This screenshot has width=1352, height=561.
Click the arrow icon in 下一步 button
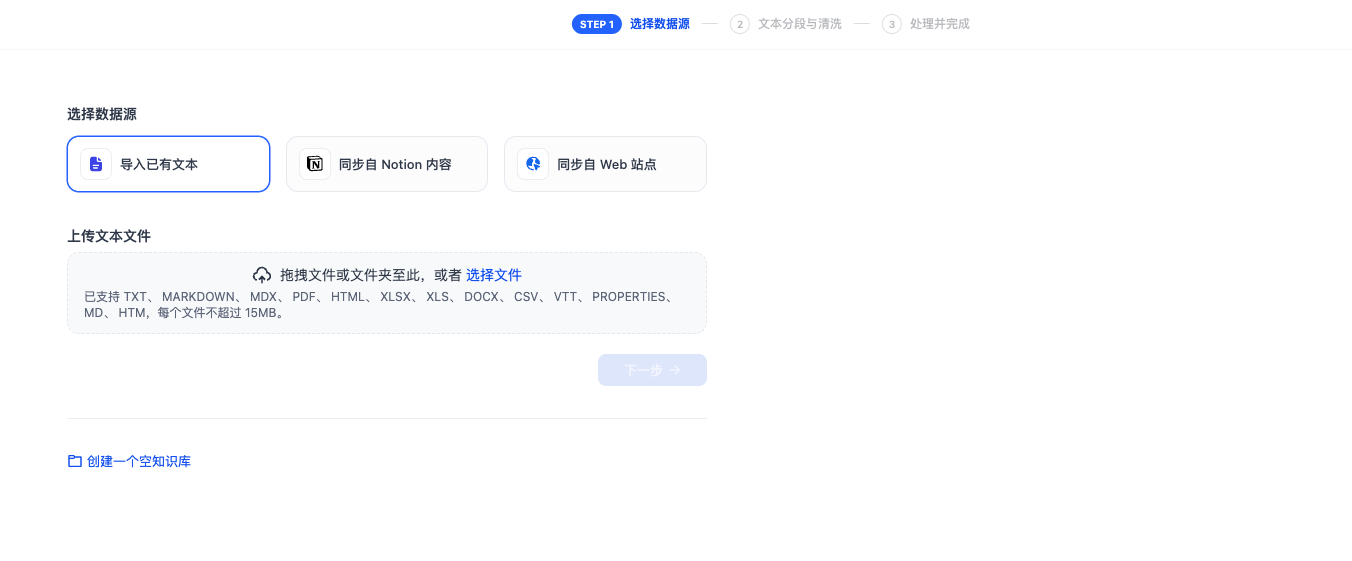pos(675,370)
